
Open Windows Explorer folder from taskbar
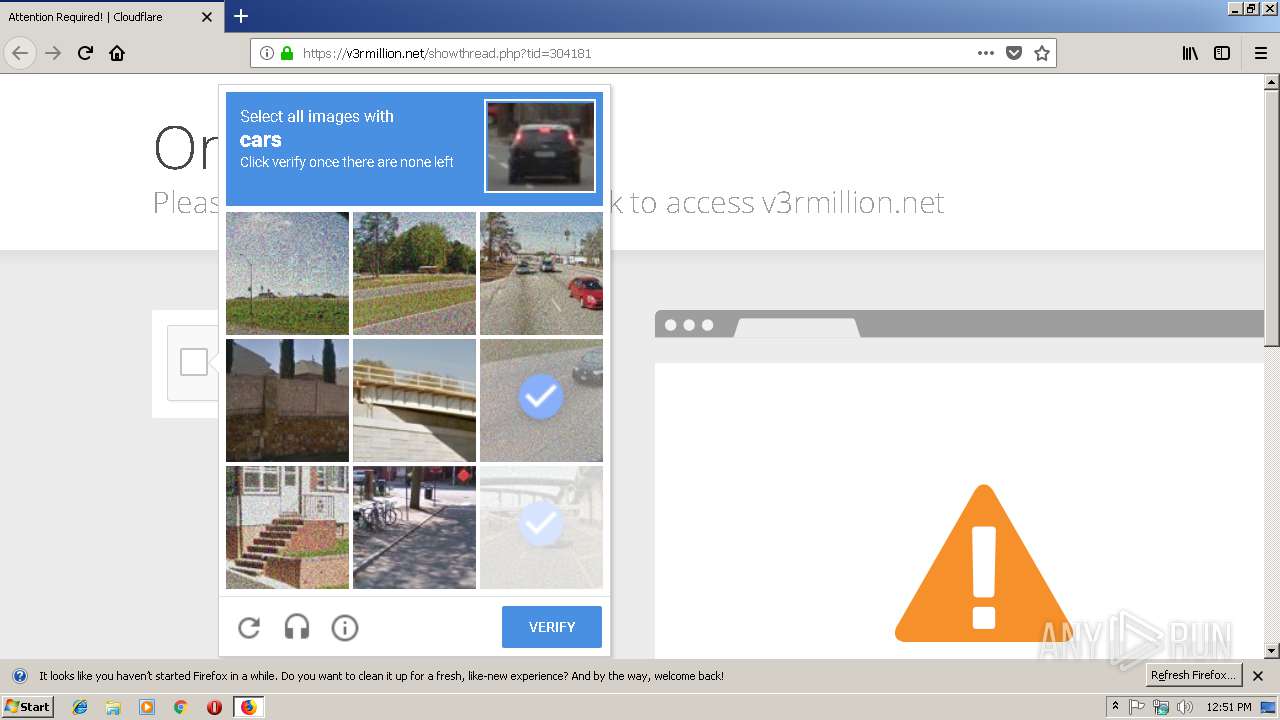coord(113,707)
